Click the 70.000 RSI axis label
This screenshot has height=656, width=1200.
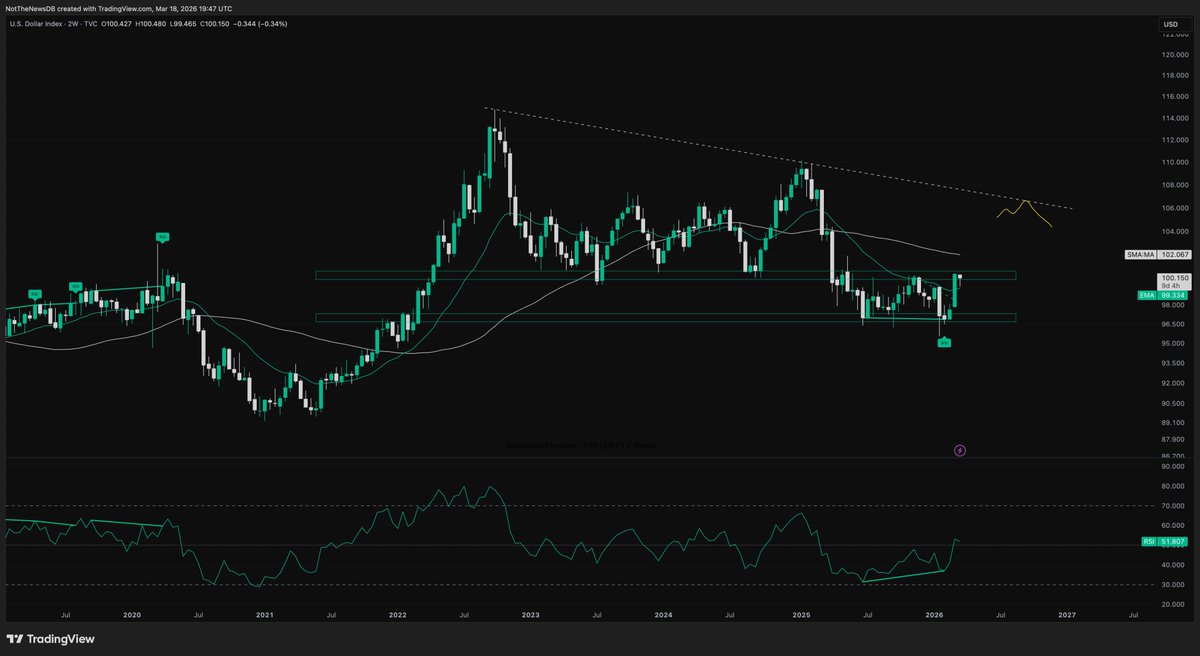(x=1173, y=506)
